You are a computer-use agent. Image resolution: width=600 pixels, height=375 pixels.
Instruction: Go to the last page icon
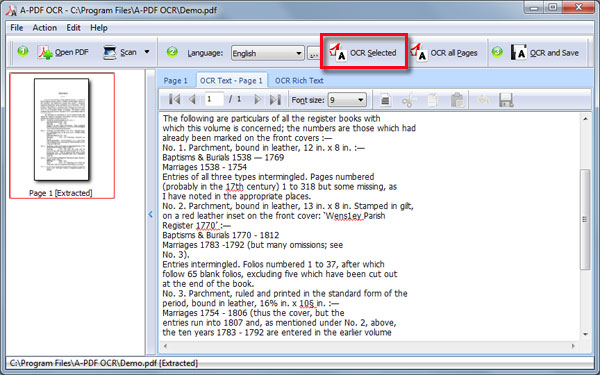click(275, 99)
